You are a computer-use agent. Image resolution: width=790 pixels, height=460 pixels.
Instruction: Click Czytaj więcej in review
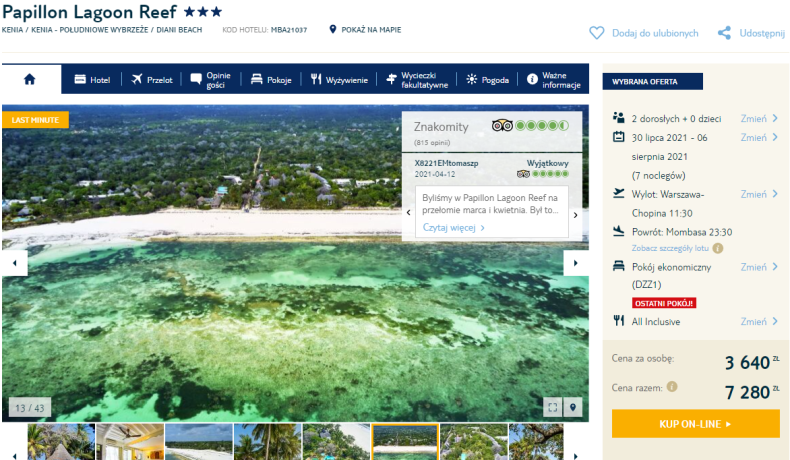(453, 228)
